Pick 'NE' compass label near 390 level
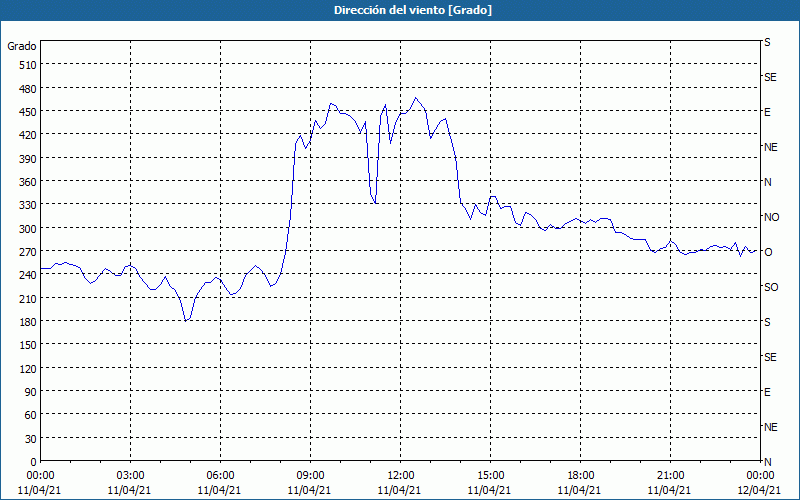Screen dimensions: 800x500 coord(770,147)
